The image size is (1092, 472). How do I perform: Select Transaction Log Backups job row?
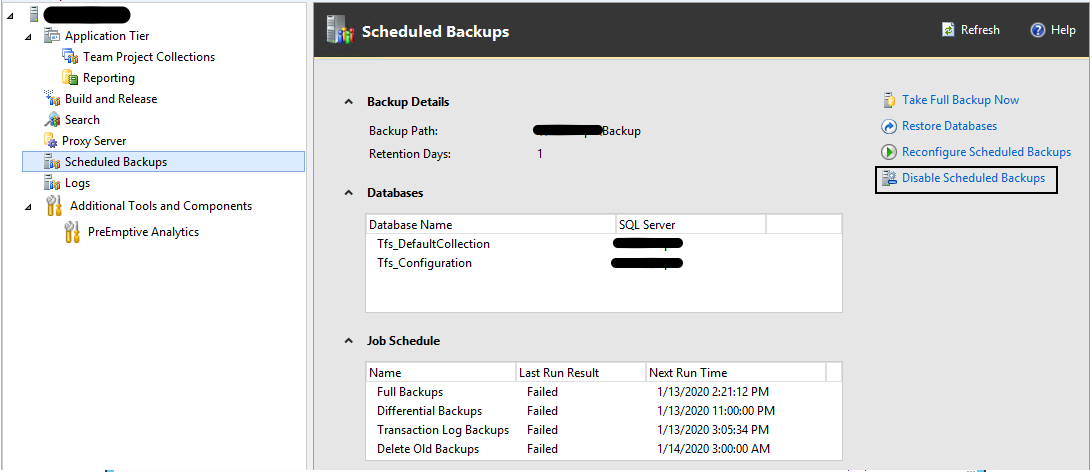click(x=604, y=430)
